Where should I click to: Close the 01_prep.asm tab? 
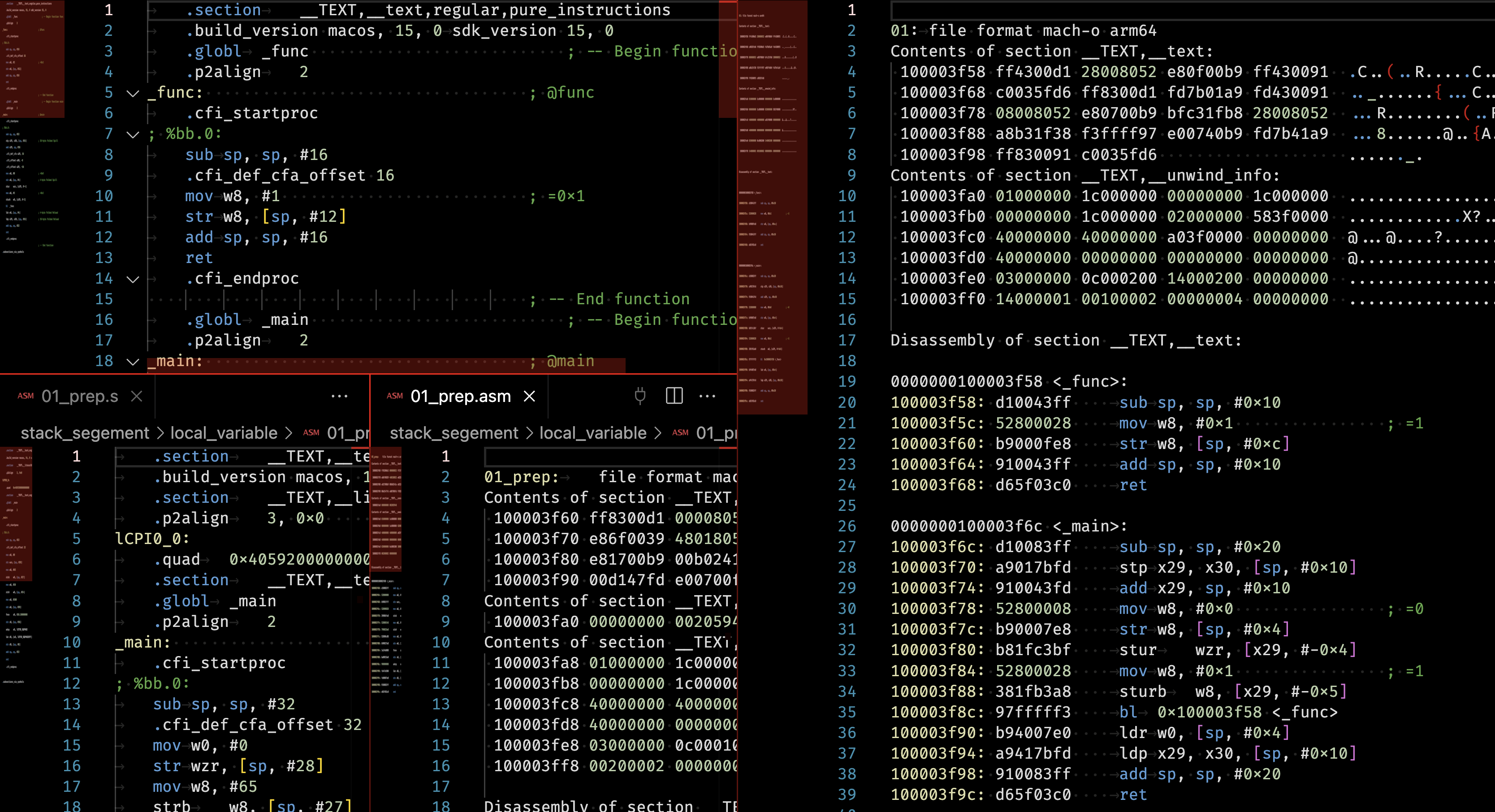point(529,397)
